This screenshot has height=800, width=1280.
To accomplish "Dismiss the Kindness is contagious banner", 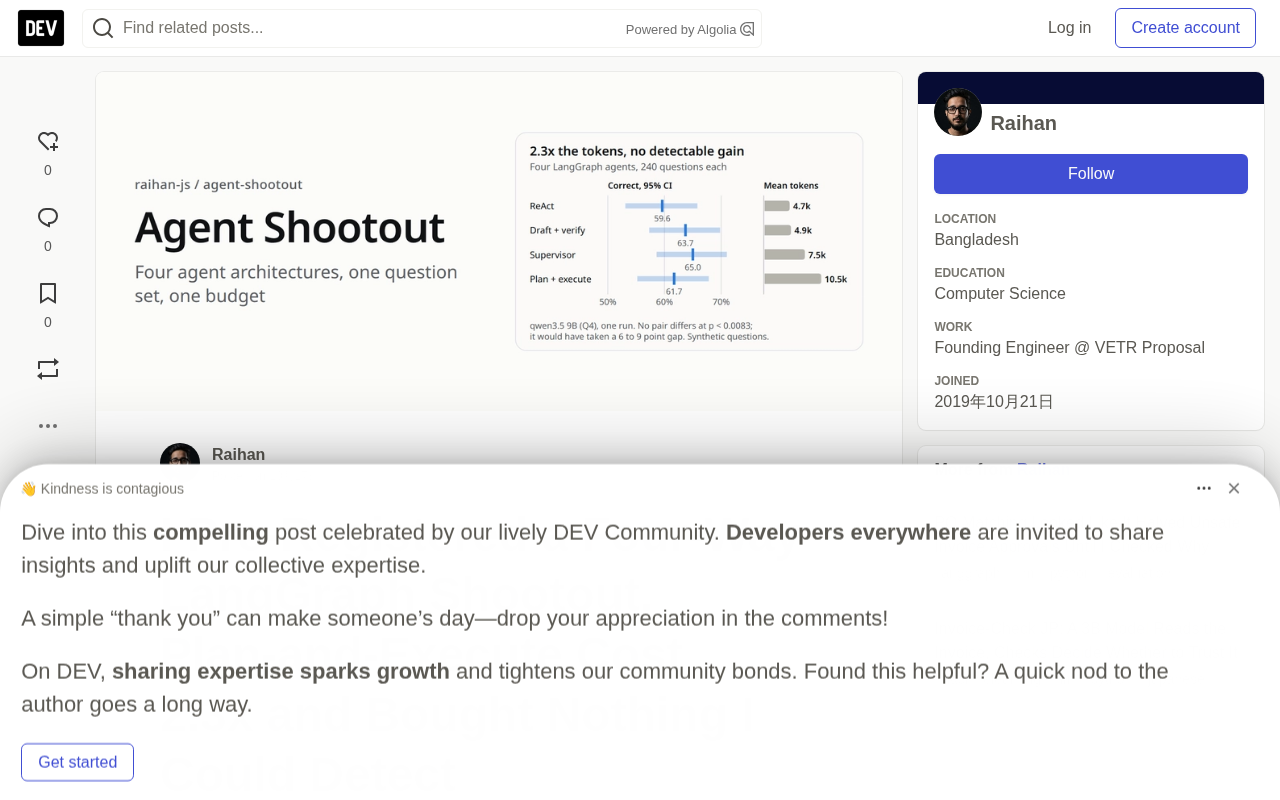I will point(1234,488).
